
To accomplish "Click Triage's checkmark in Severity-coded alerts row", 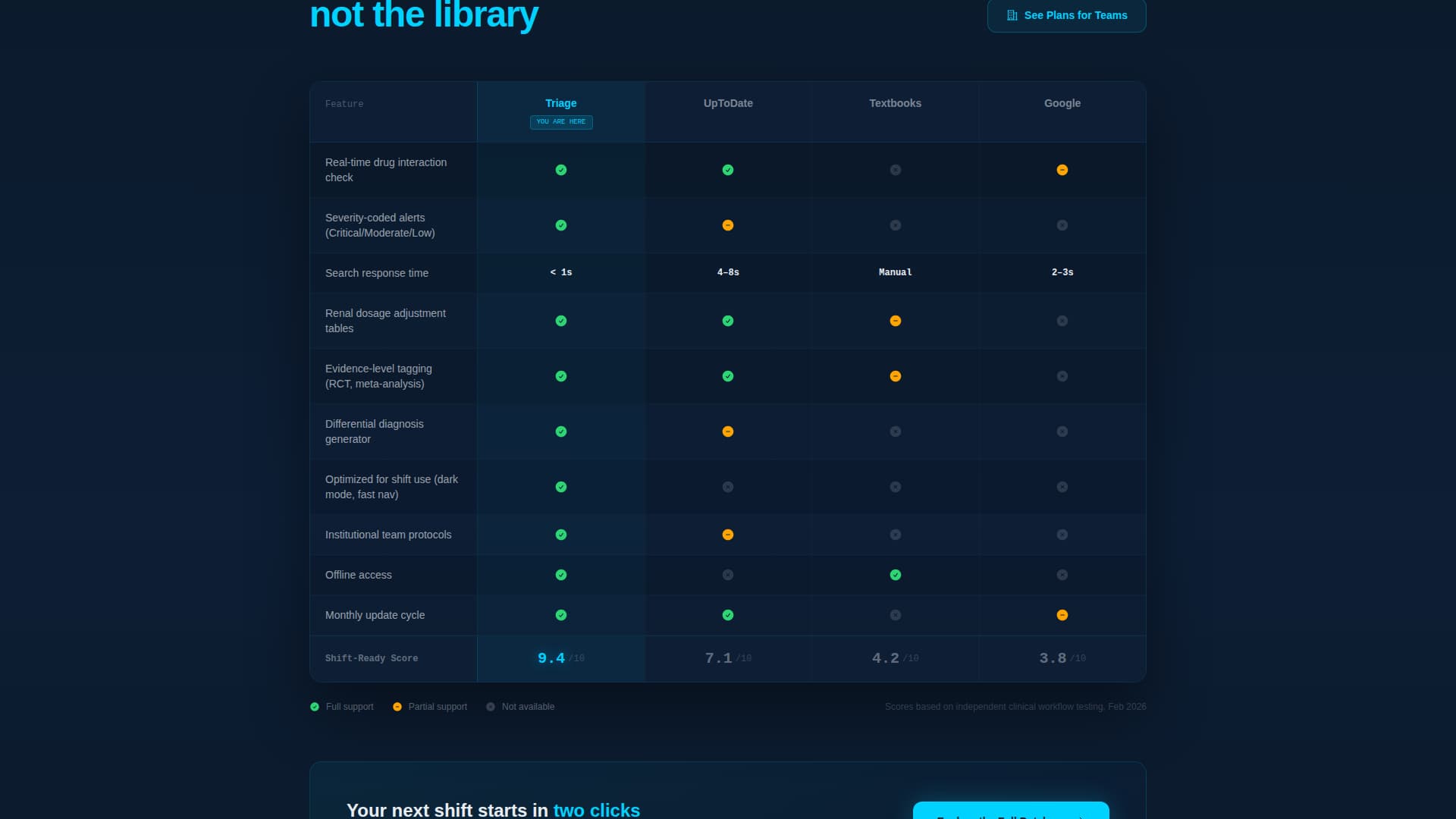I will tap(561, 225).
